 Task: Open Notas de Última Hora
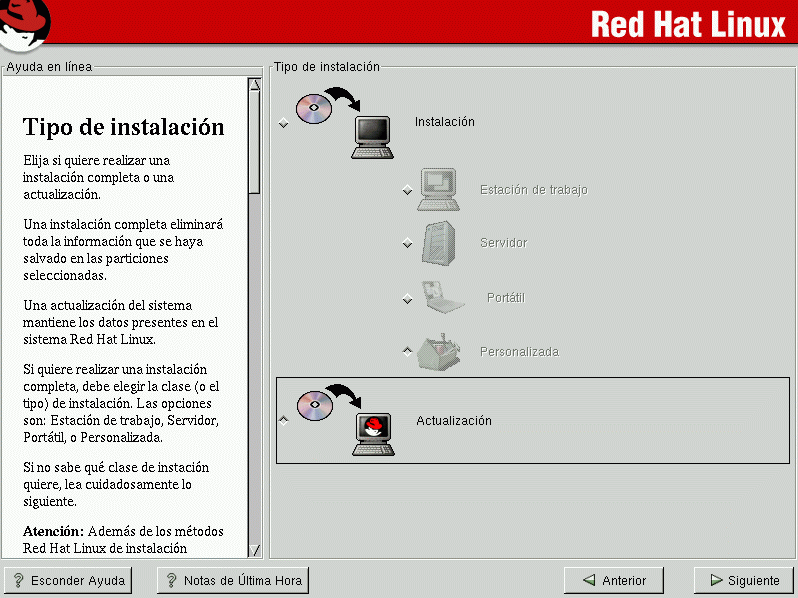[233, 580]
